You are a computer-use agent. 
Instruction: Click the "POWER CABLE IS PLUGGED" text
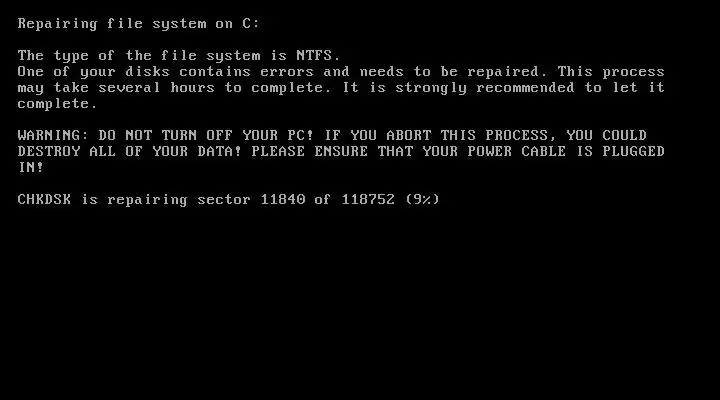tap(566, 152)
